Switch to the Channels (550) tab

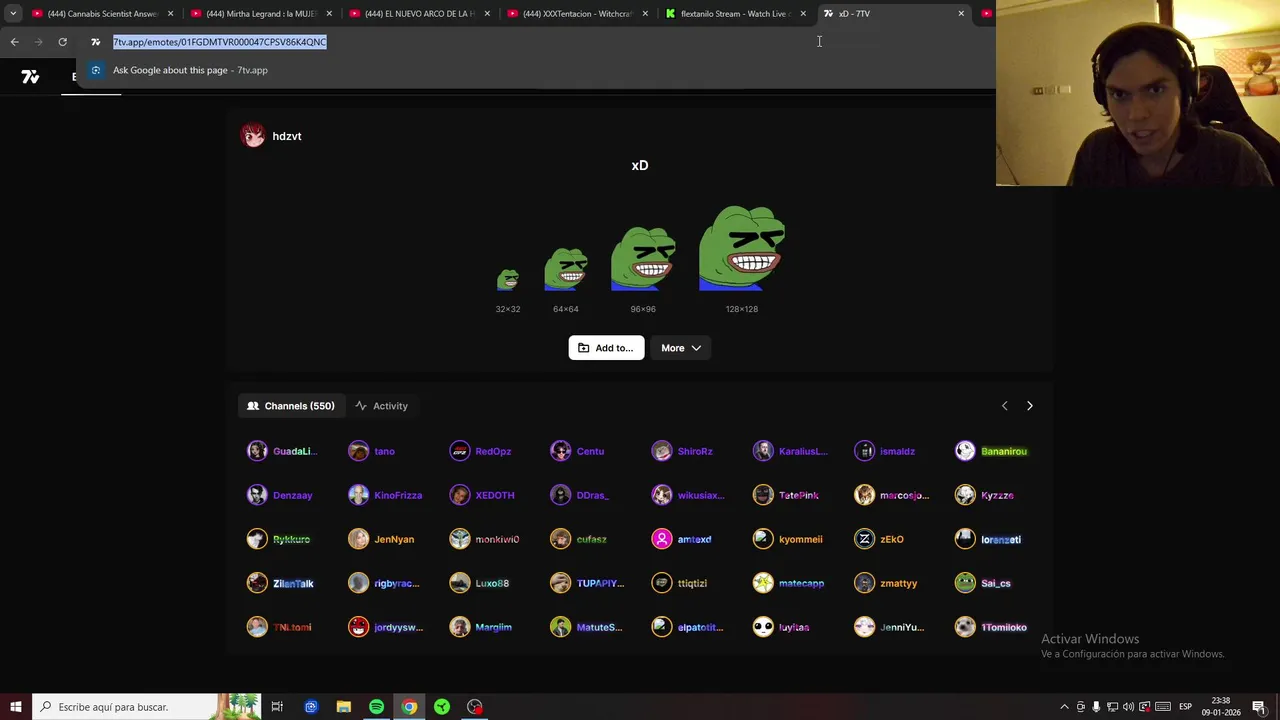click(x=291, y=406)
